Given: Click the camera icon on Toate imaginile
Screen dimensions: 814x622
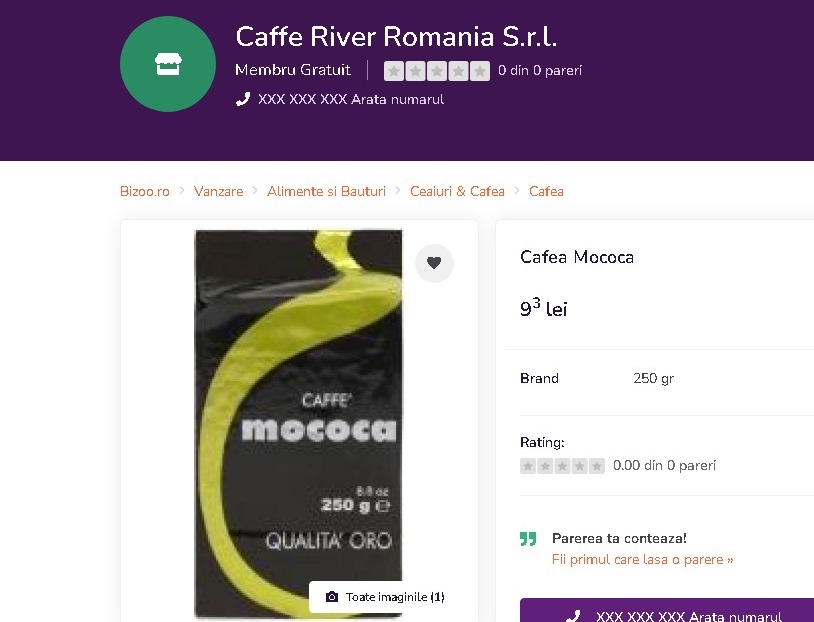Looking at the screenshot, I should tap(332, 597).
